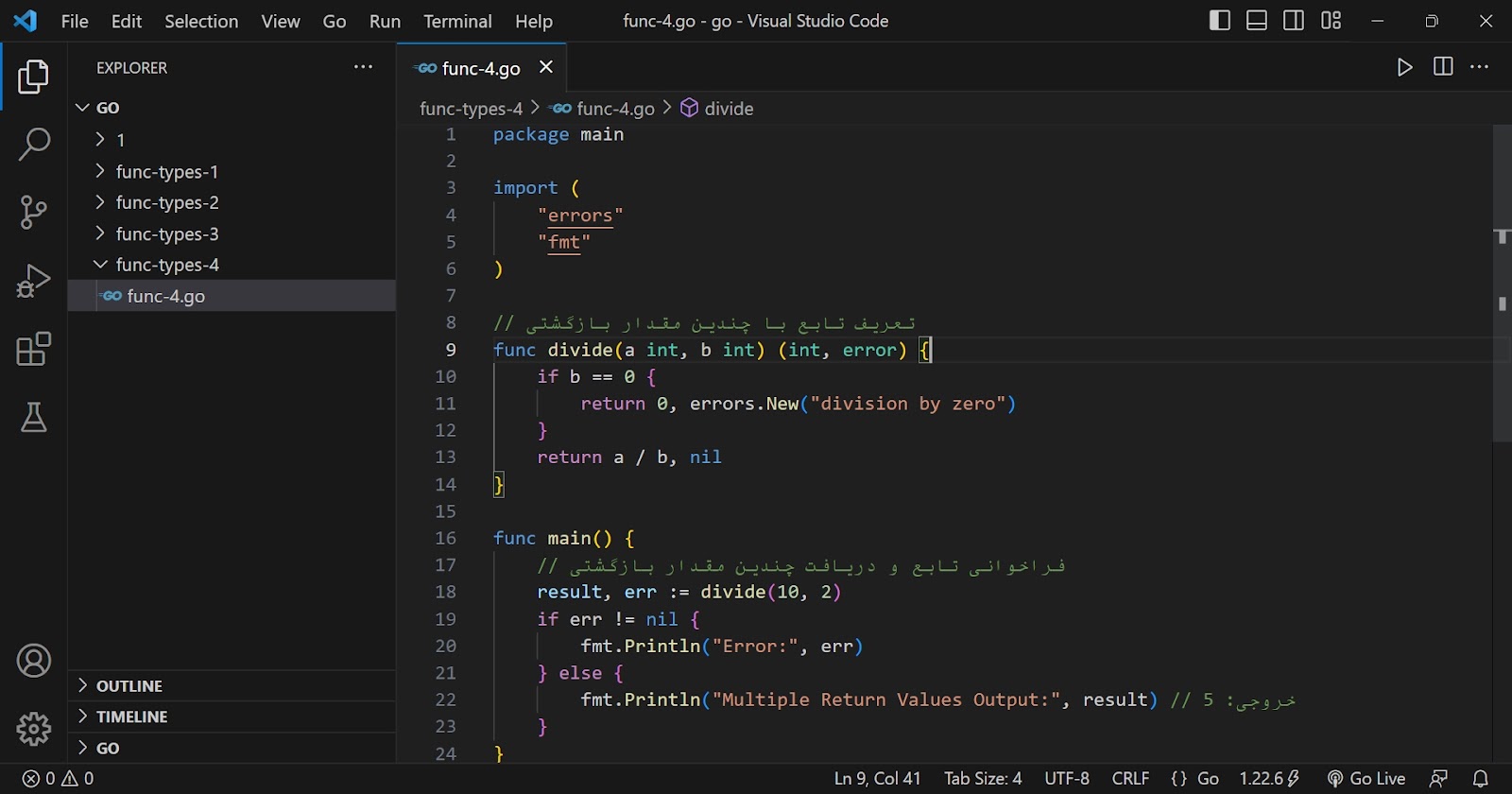Open the Help menu
Image resolution: width=1512 pixels, height=794 pixels.
click(x=534, y=21)
